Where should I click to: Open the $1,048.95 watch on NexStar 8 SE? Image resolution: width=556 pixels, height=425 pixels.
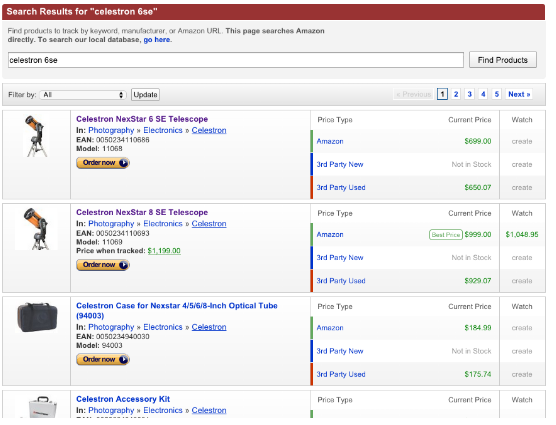pos(522,235)
